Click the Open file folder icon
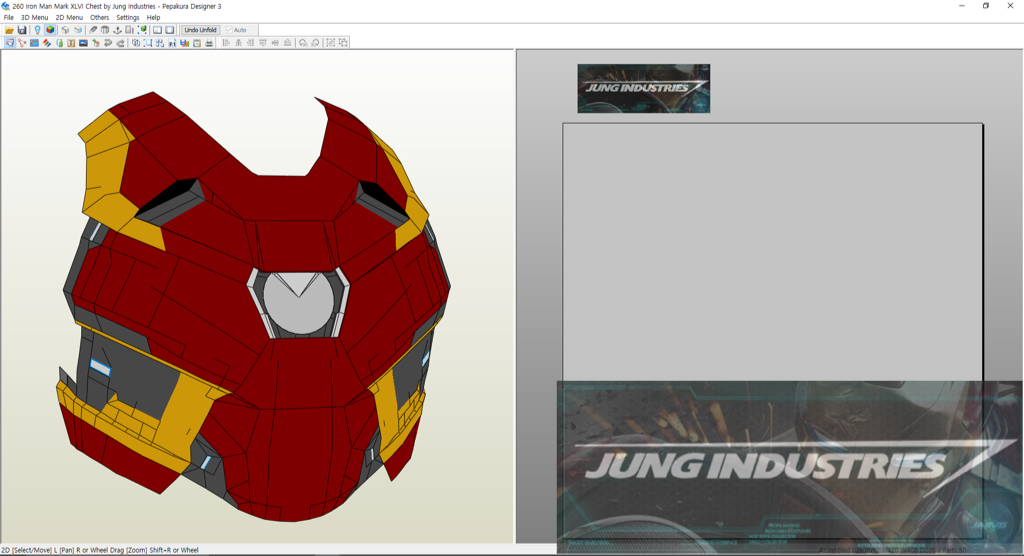This screenshot has width=1024, height=556. (9, 30)
